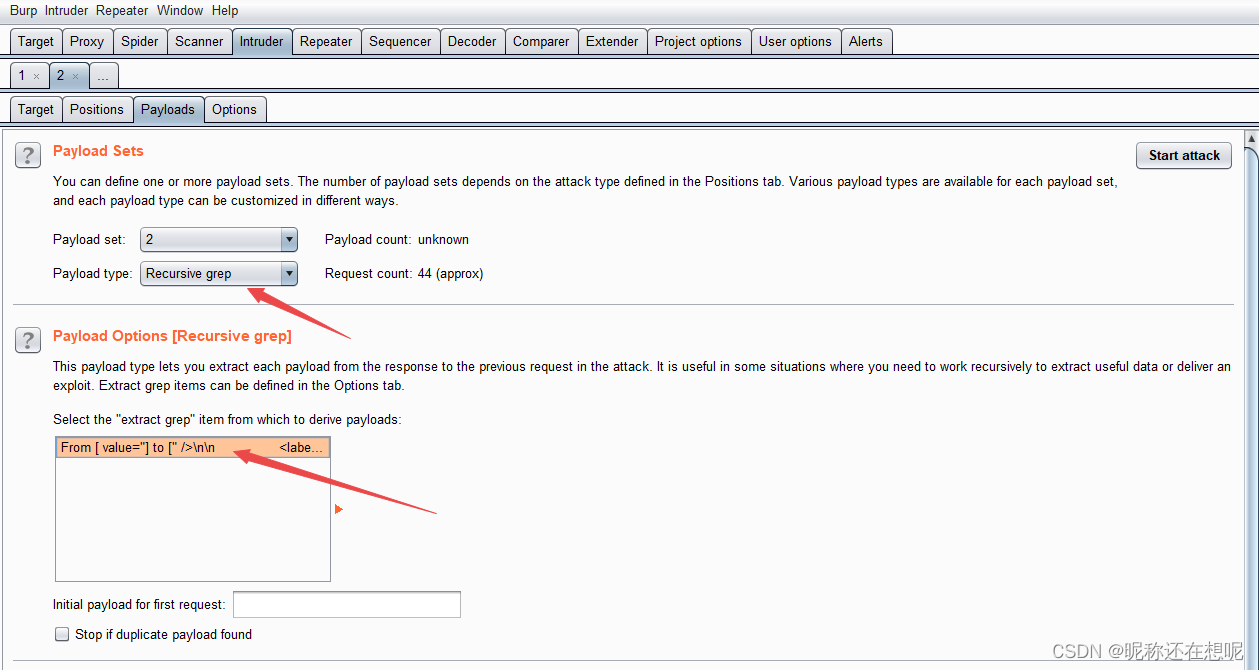This screenshot has height=670, width=1259.
Task: Open the Intruder menu
Action: click(x=66, y=10)
